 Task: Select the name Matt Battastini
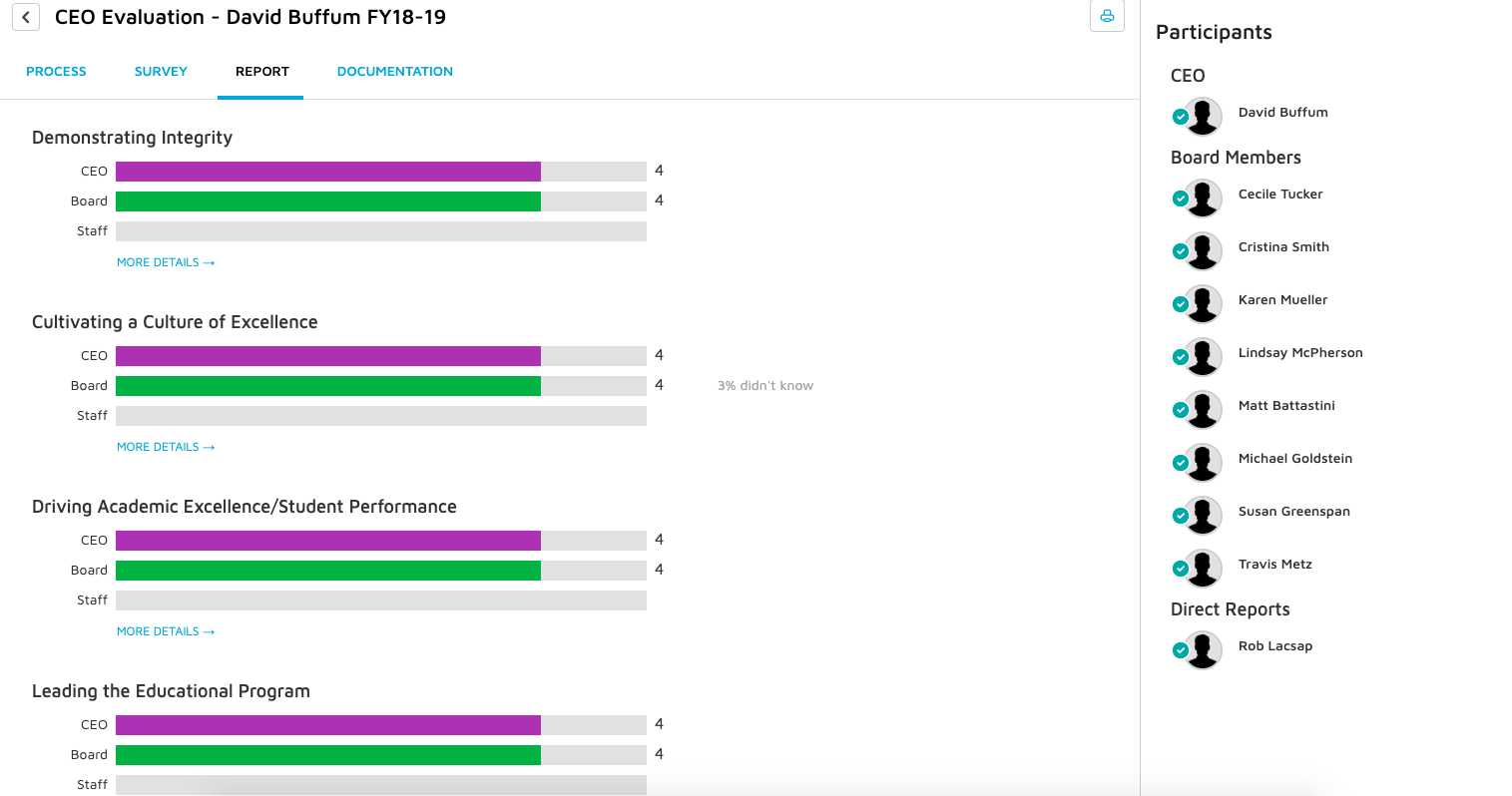1286,406
